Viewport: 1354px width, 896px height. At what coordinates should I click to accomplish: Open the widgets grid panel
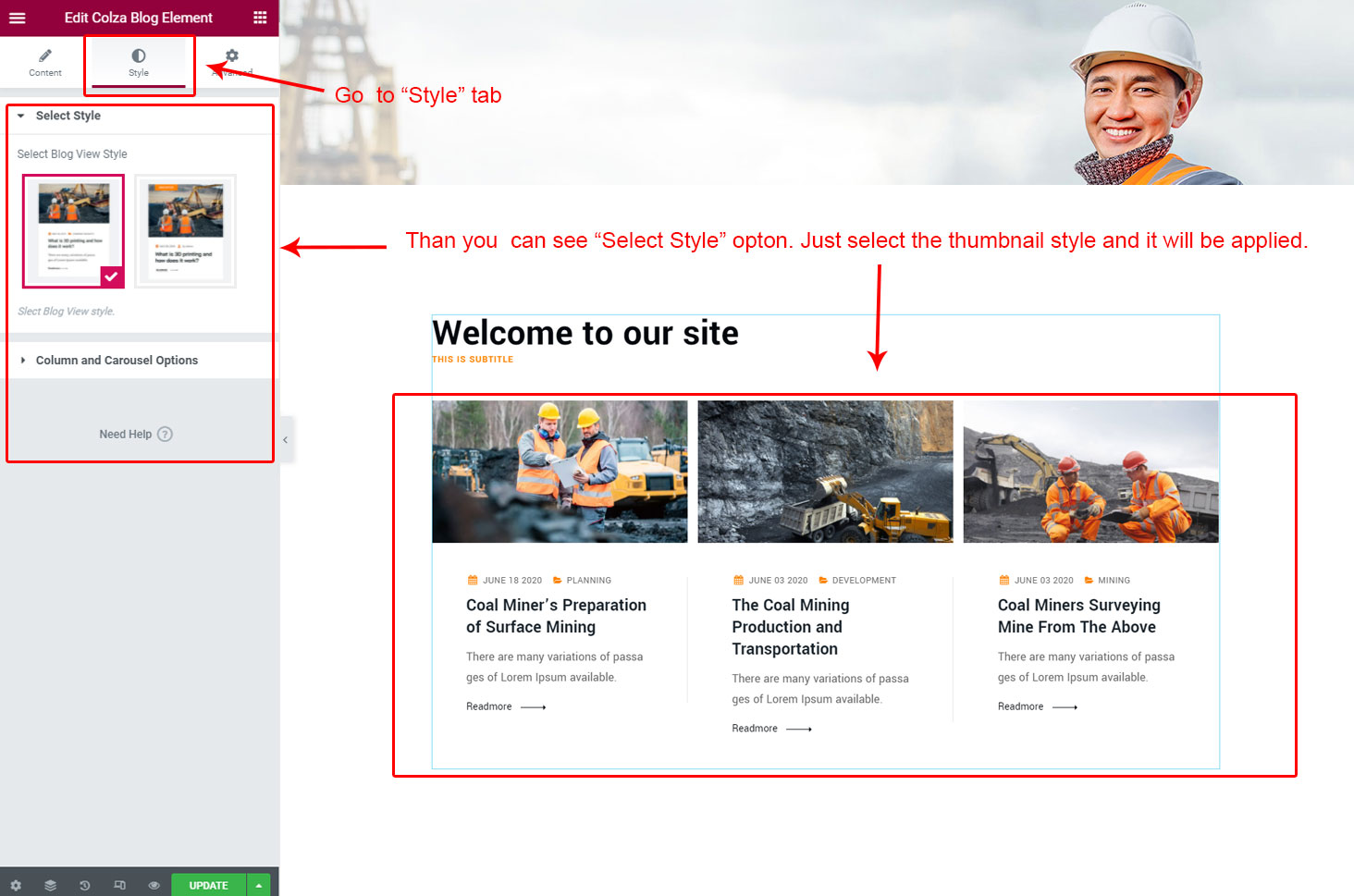(x=260, y=18)
